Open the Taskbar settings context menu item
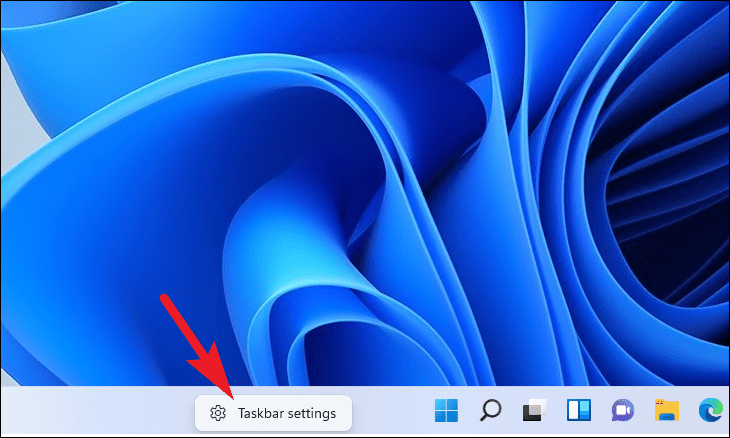Viewport: 730px width, 438px height. coord(273,413)
